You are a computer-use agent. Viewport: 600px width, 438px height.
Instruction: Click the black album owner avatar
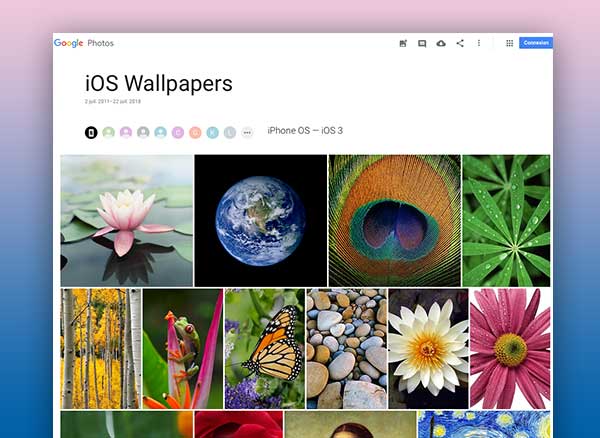(91, 133)
